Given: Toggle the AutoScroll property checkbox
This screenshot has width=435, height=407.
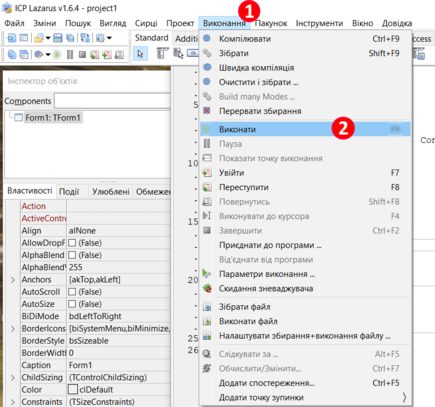Looking at the screenshot, I should coord(72,292).
